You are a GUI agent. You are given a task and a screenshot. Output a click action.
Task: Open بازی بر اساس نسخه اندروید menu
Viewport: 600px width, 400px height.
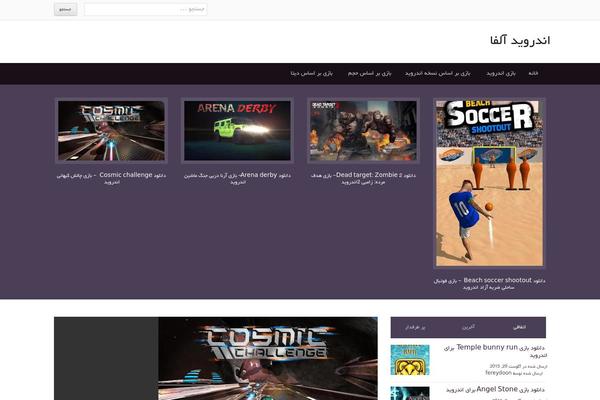point(438,73)
